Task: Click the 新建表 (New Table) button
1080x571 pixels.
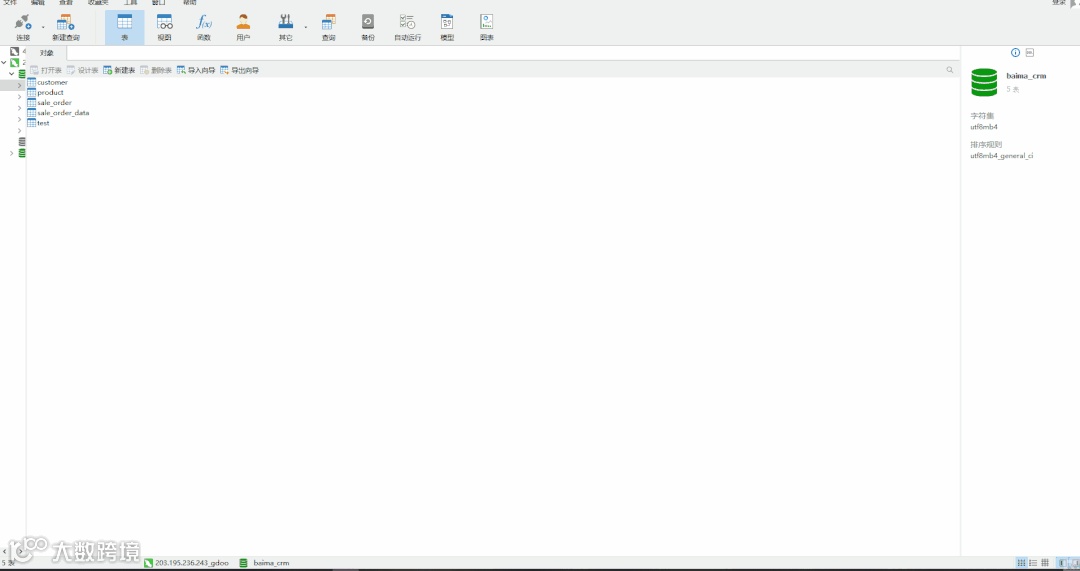Action: click(x=119, y=70)
